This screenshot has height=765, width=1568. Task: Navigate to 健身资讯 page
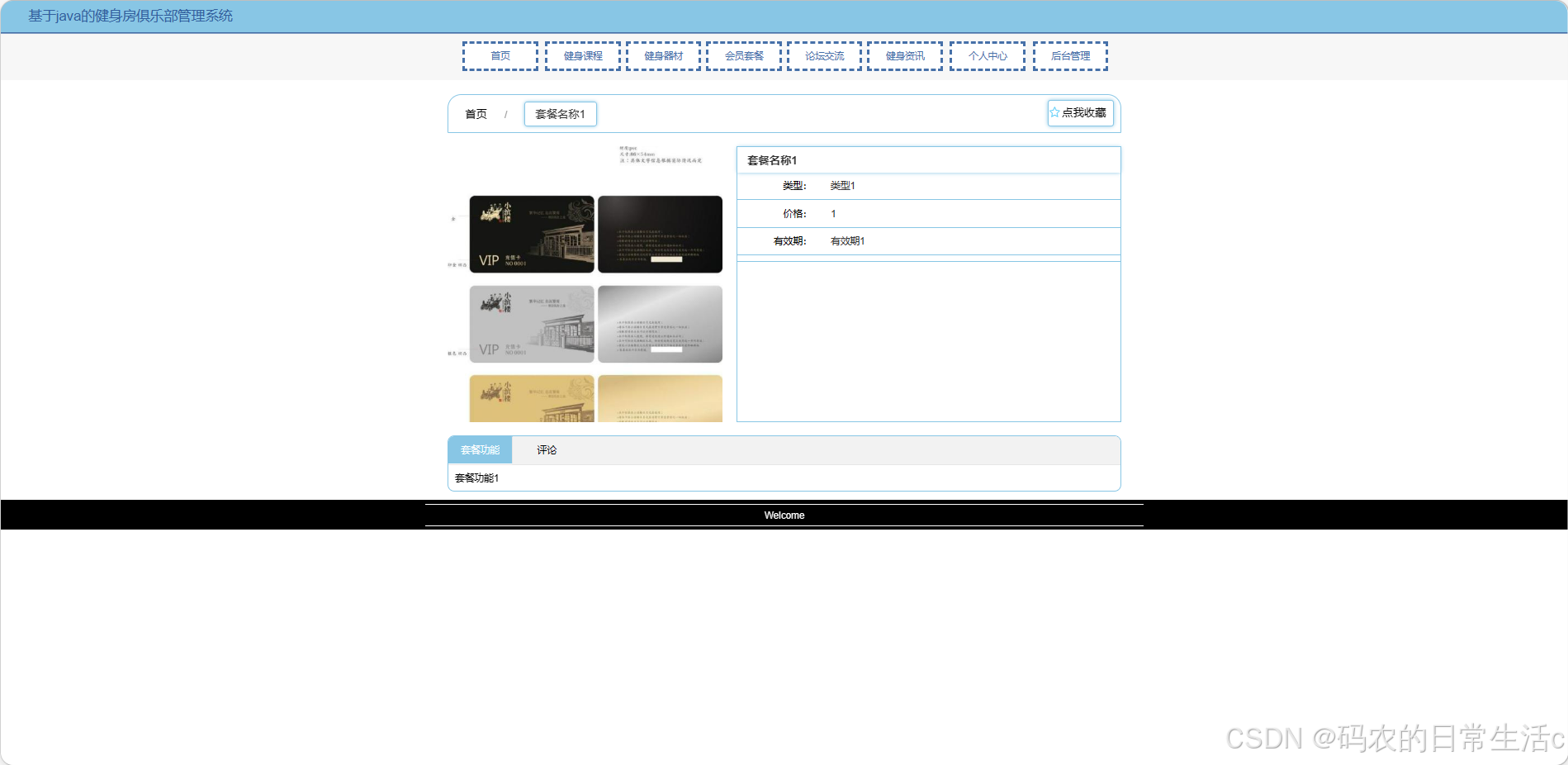coord(905,56)
